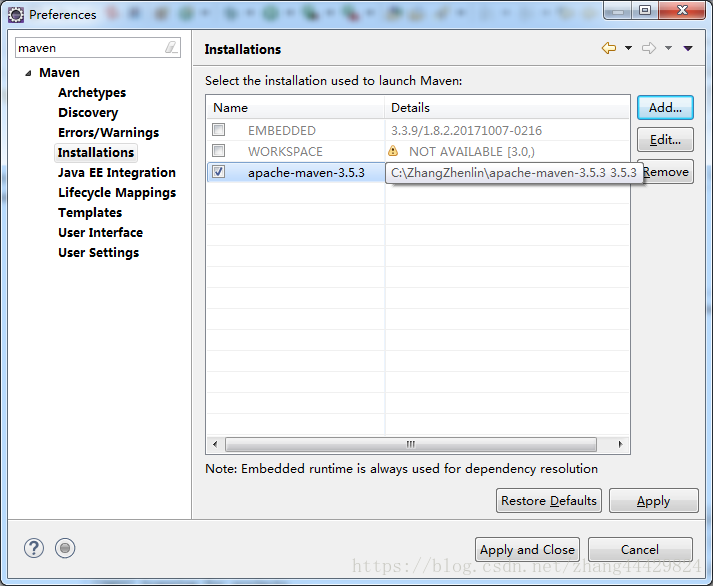
Task: Open the Help question mark icon
Action: pyautogui.click(x=34, y=548)
